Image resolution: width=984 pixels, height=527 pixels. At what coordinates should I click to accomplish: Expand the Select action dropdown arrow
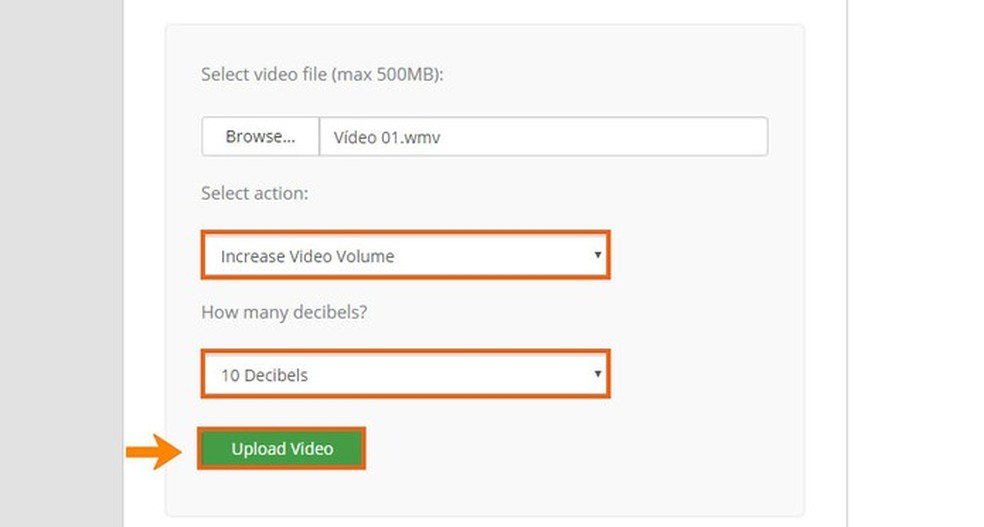click(x=597, y=255)
